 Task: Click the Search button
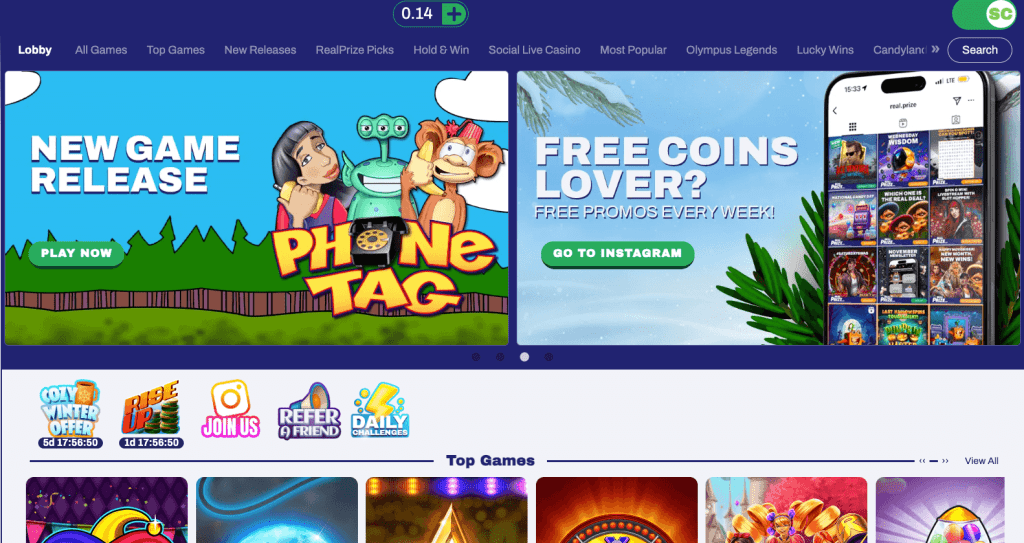coord(980,50)
